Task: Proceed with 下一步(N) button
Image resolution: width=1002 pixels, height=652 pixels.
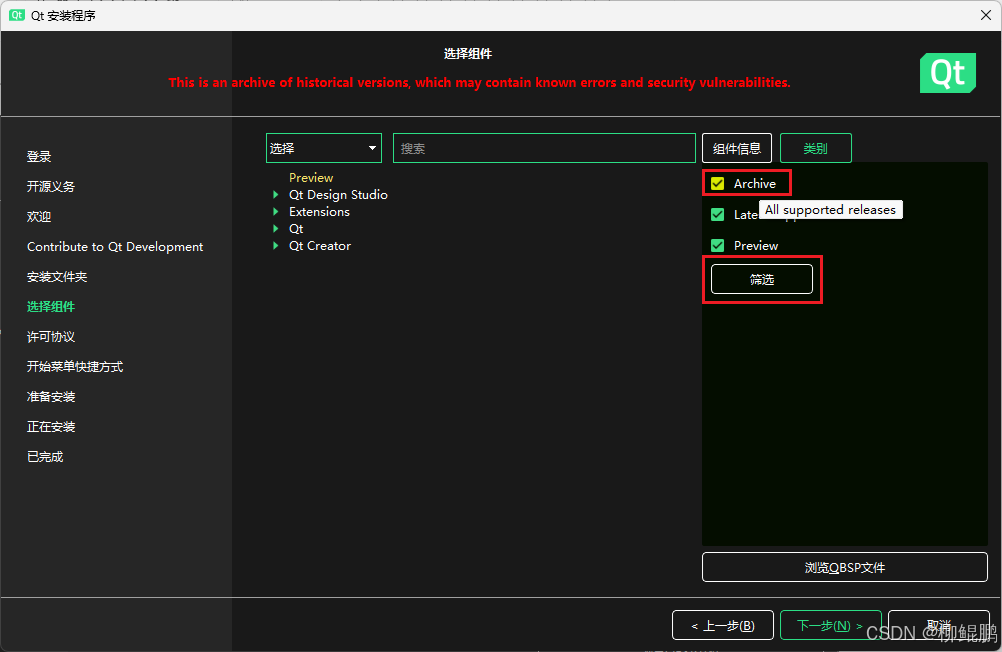Action: click(830, 626)
